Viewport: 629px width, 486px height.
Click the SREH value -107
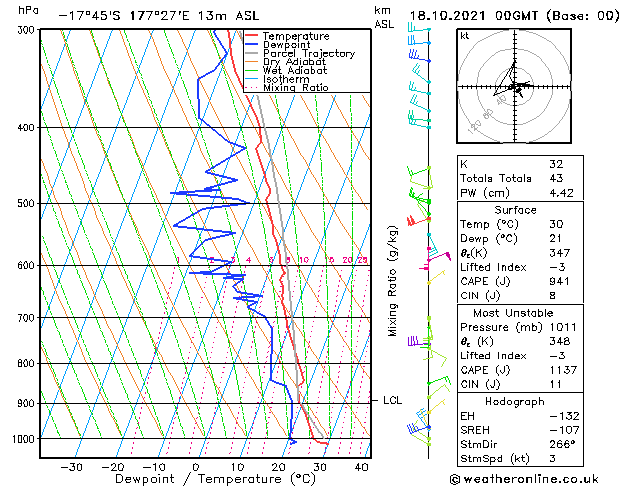click(x=565, y=430)
